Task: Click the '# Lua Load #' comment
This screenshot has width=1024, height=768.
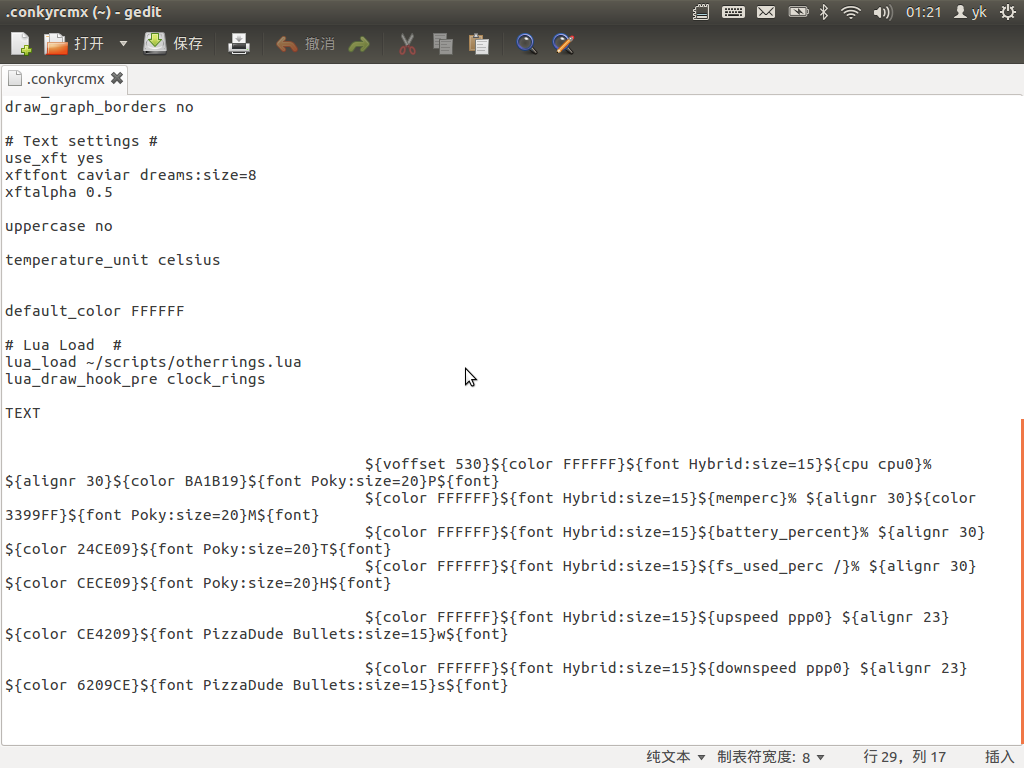Action: [63, 345]
